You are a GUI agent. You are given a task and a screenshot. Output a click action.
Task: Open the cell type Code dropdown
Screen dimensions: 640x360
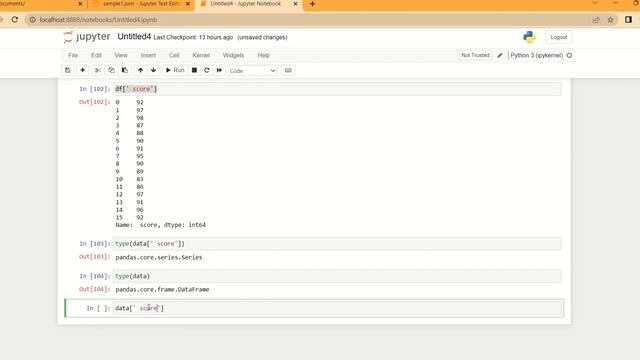coord(252,71)
